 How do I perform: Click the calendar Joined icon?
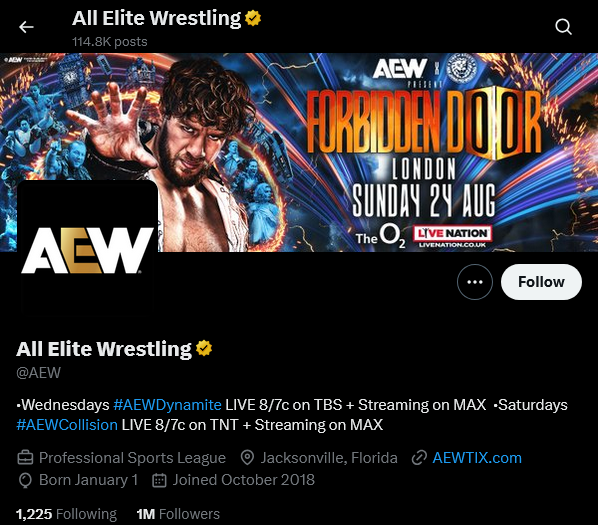click(159, 480)
